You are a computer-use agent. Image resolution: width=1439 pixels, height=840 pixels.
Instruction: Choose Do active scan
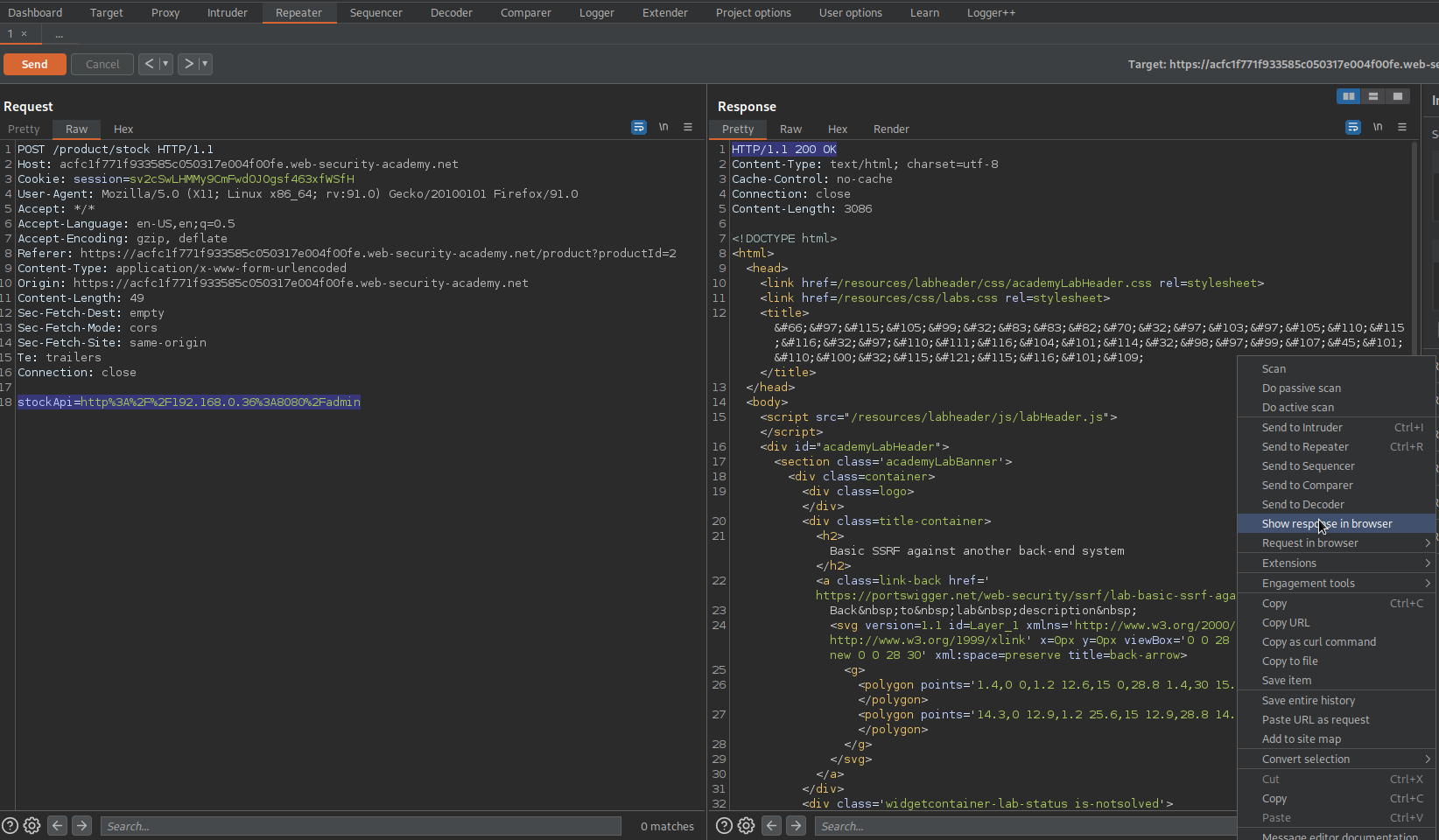(x=1336, y=408)
